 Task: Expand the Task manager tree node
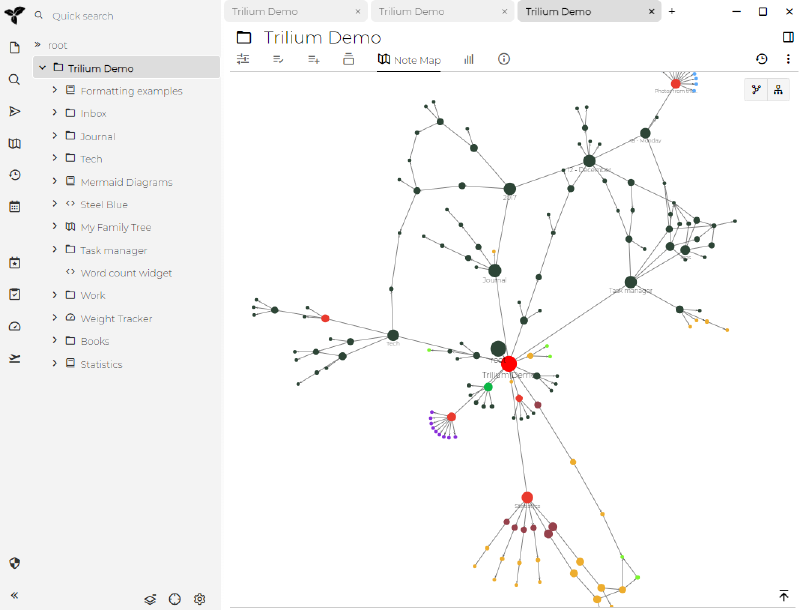pos(55,249)
